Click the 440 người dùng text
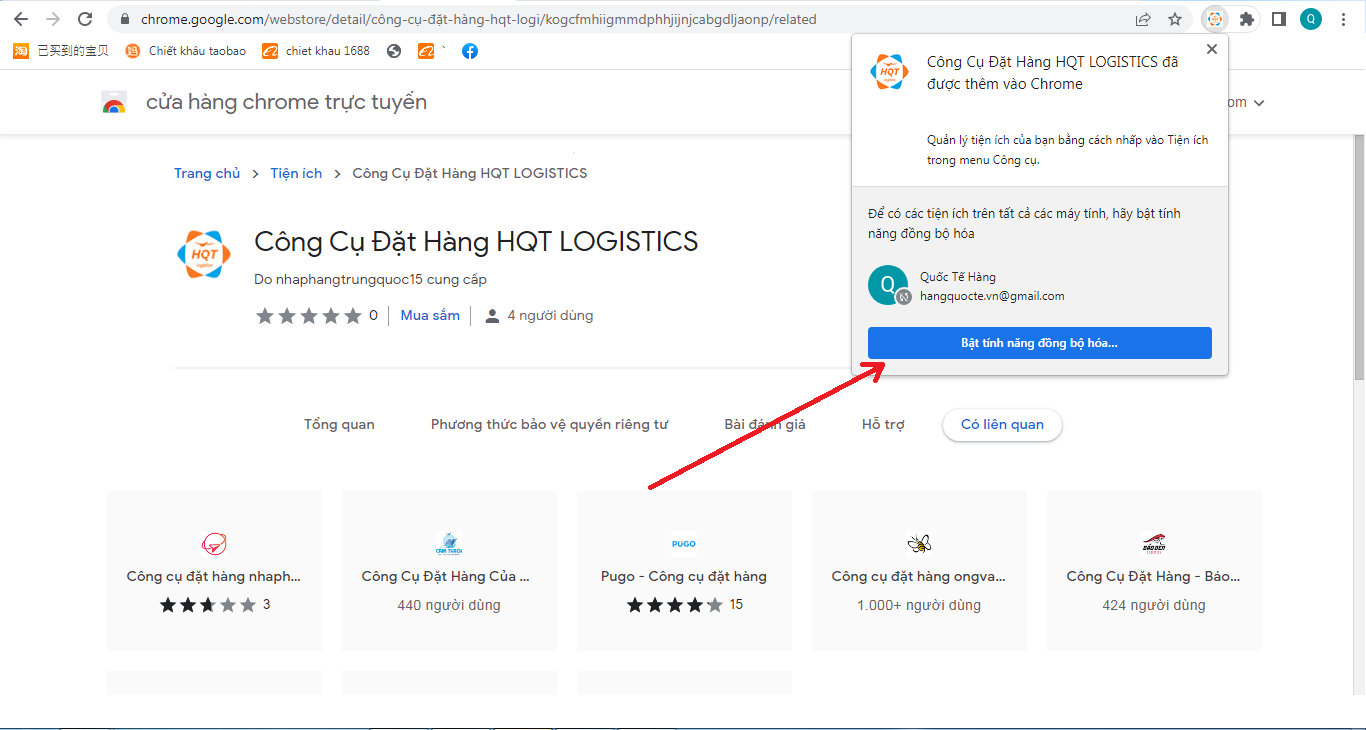The height and width of the screenshot is (730, 1366). (x=449, y=605)
